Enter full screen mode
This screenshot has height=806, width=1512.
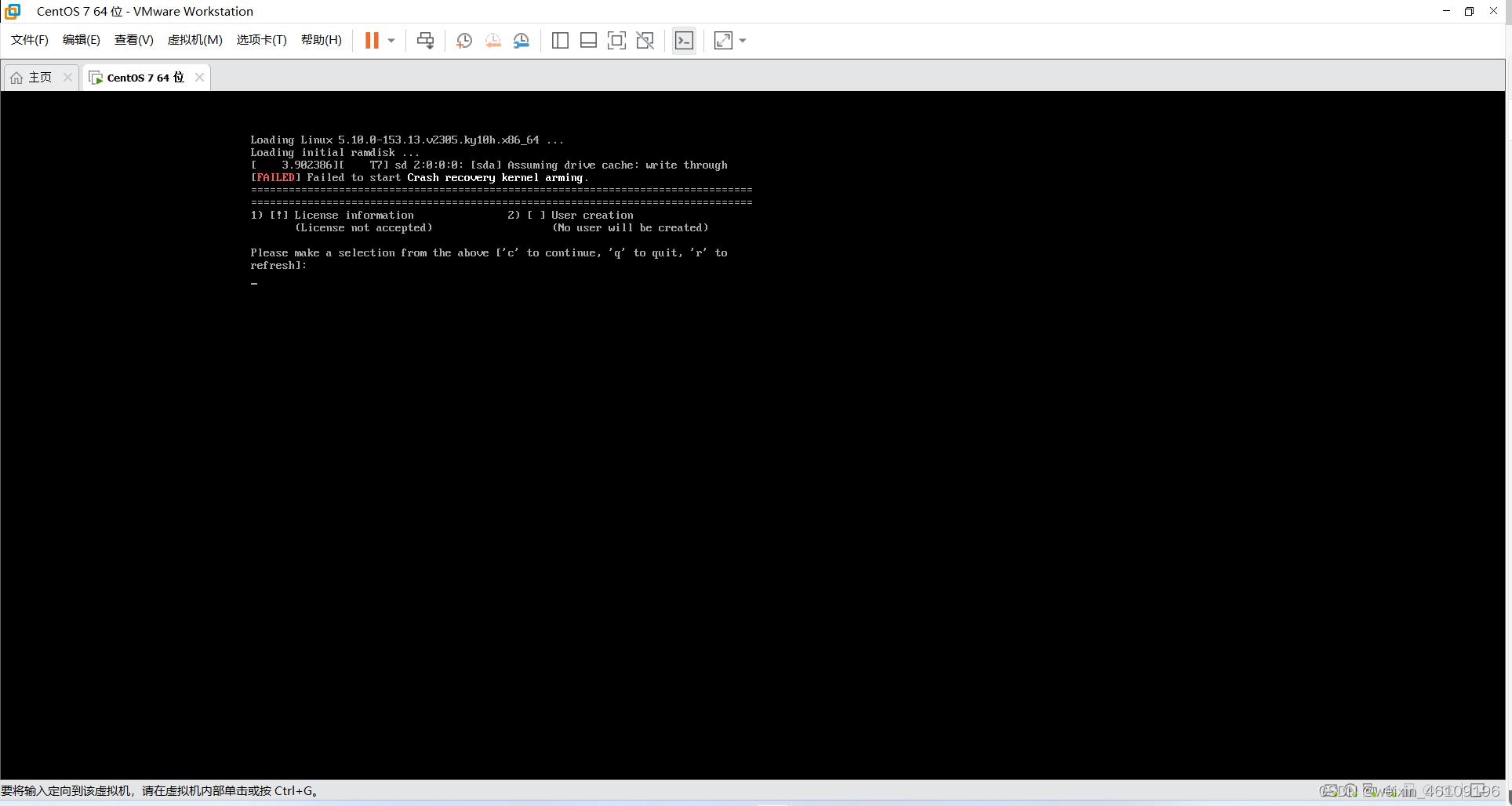tap(616, 41)
